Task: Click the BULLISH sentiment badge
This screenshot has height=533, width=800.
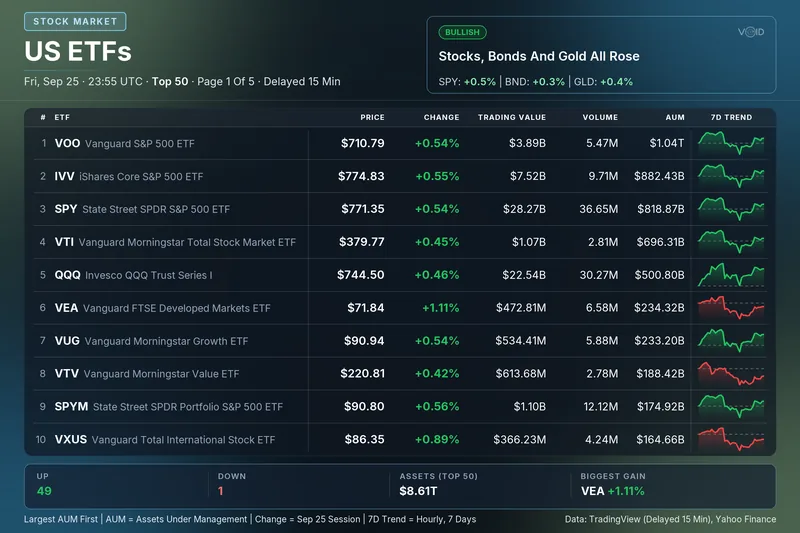Action: click(462, 32)
